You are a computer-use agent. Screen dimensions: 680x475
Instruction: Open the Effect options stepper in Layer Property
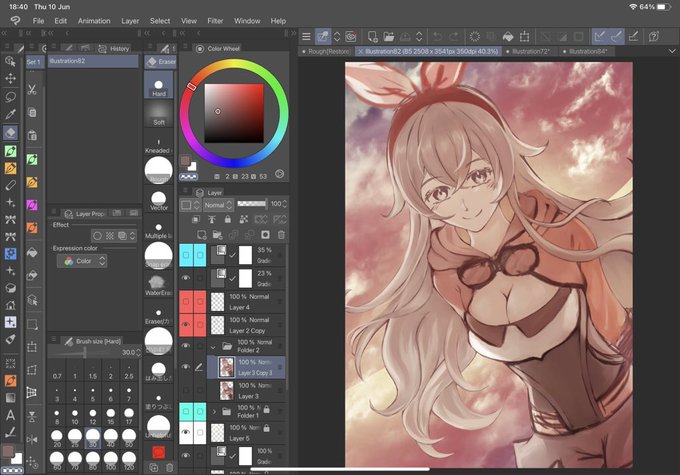[132, 236]
